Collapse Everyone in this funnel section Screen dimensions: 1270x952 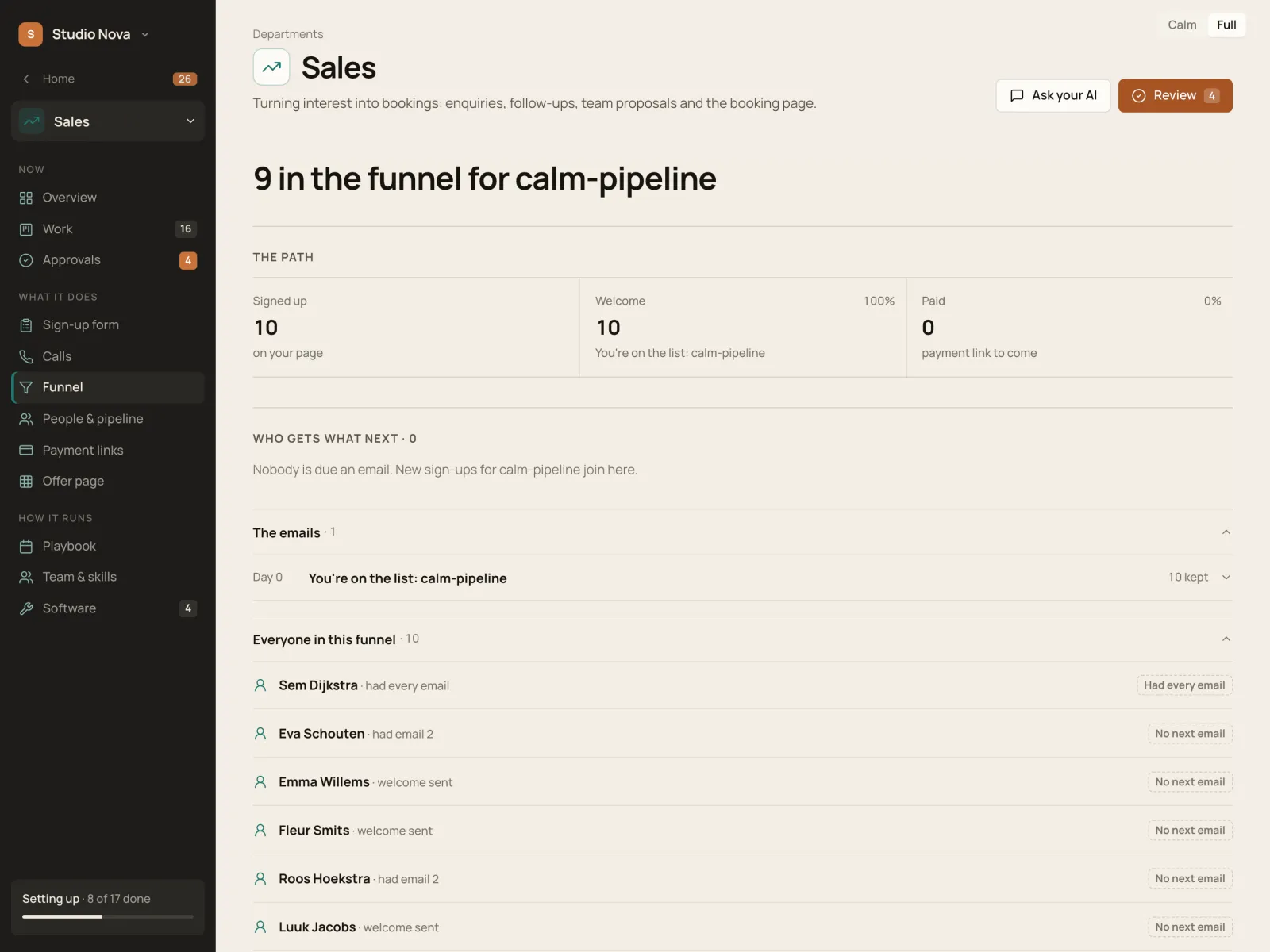[1226, 639]
